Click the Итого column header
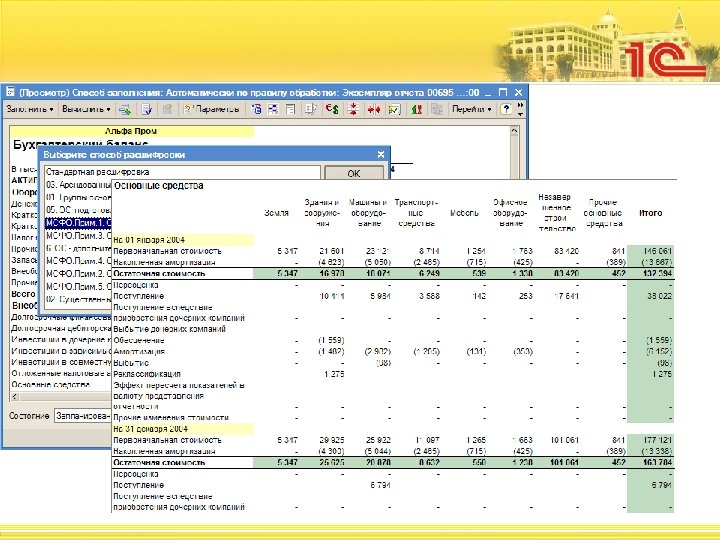 click(651, 213)
